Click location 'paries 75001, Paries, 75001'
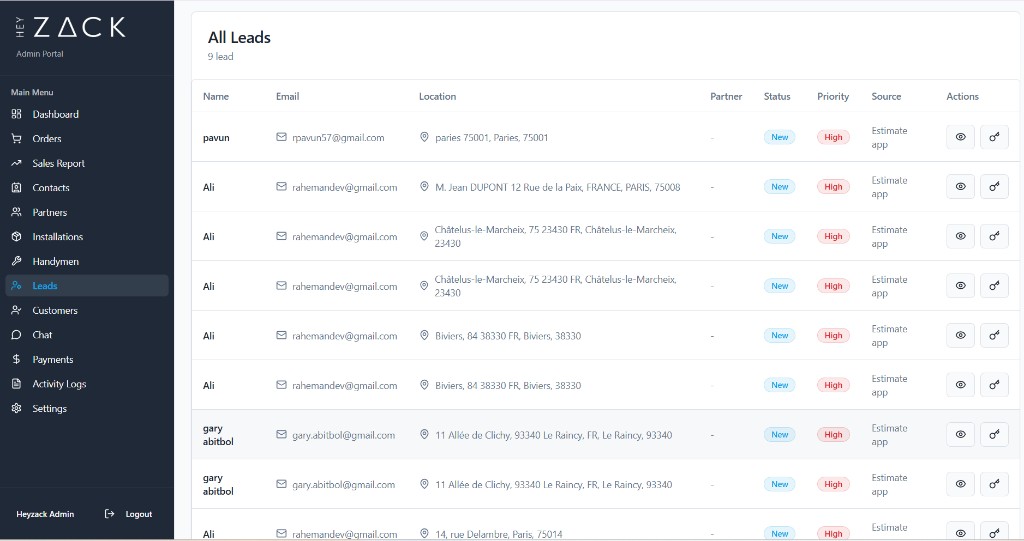This screenshot has height=541, width=1024. [x=492, y=138]
